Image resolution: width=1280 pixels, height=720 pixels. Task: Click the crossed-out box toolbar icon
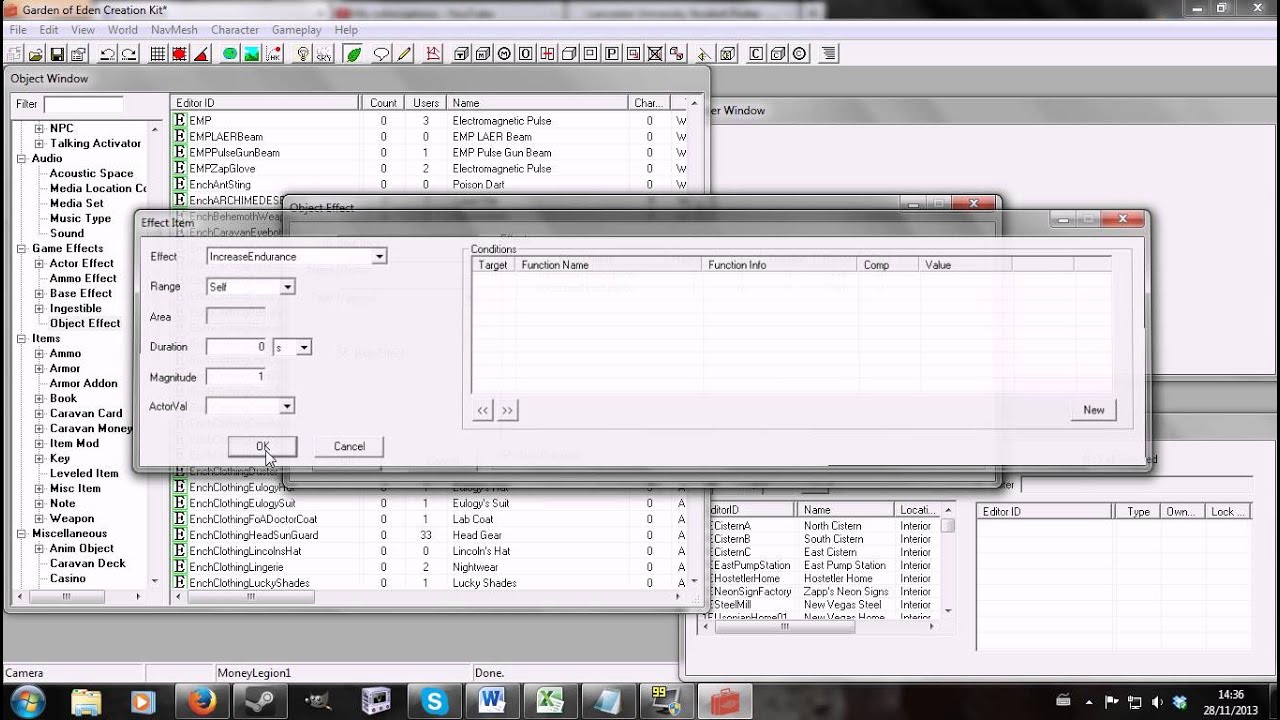[655, 54]
